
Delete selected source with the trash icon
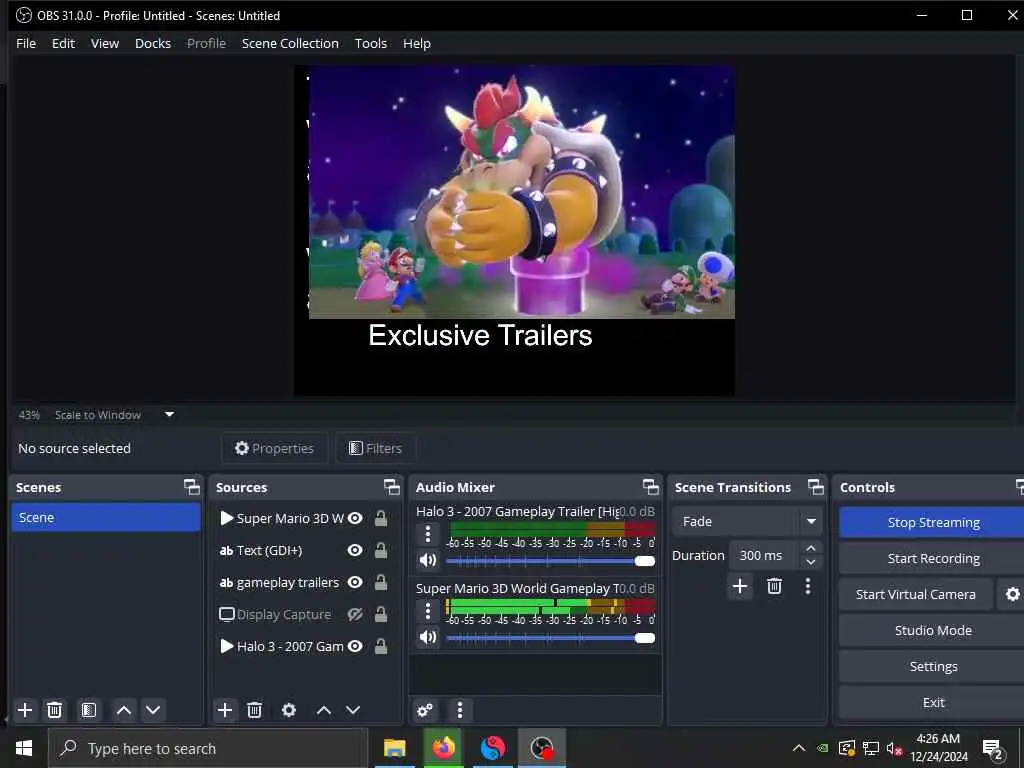pos(255,710)
